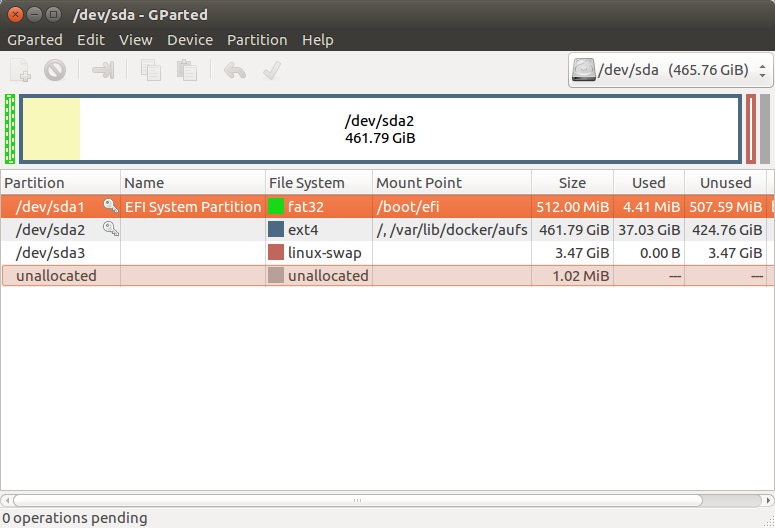The width and height of the screenshot is (775, 528).
Task: Close the GParted window
Action: (x=15, y=14)
